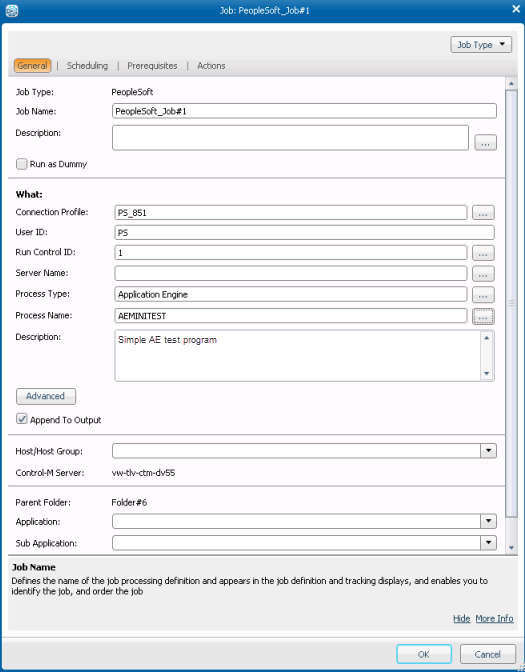Switch to the General tab
The image size is (525, 672).
pos(32,66)
